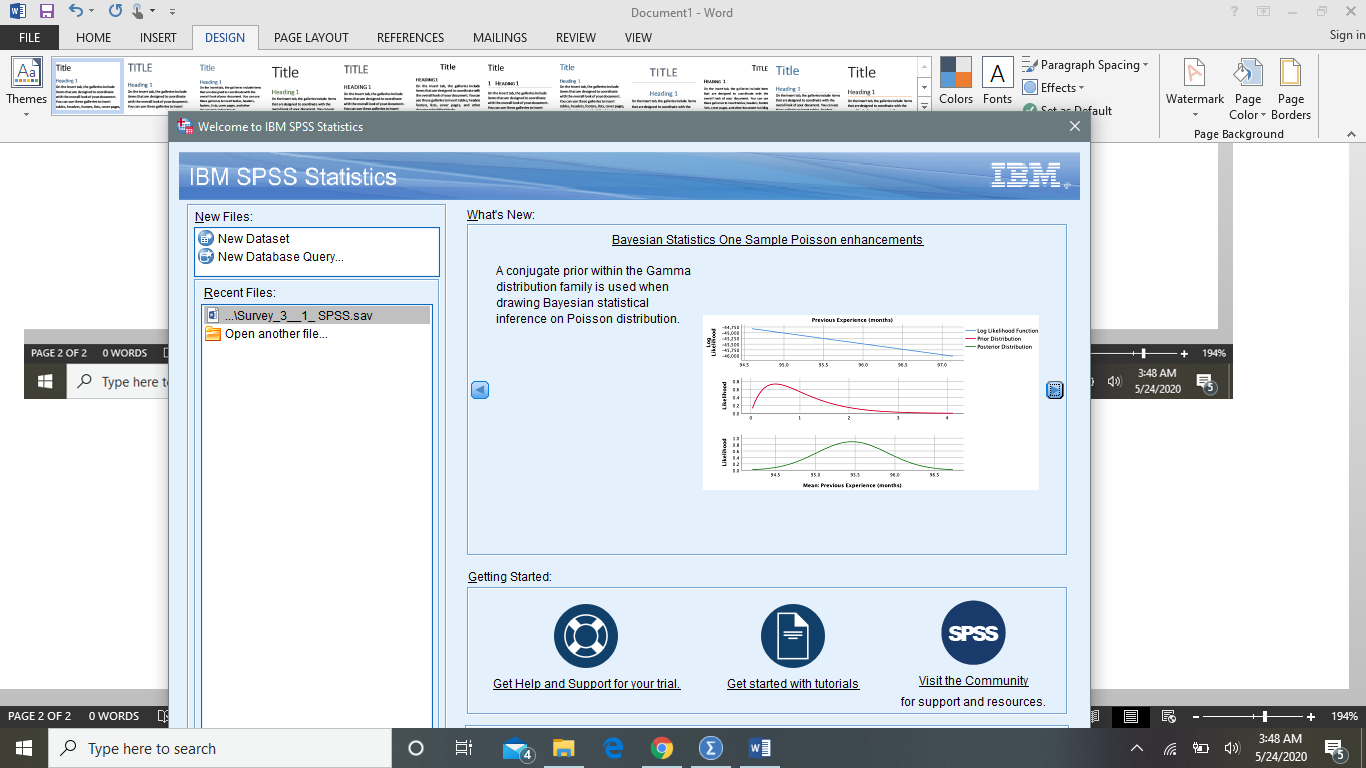Switch to the PAGE LAYOUT tab
The image size is (1366, 768).
coord(312,37)
